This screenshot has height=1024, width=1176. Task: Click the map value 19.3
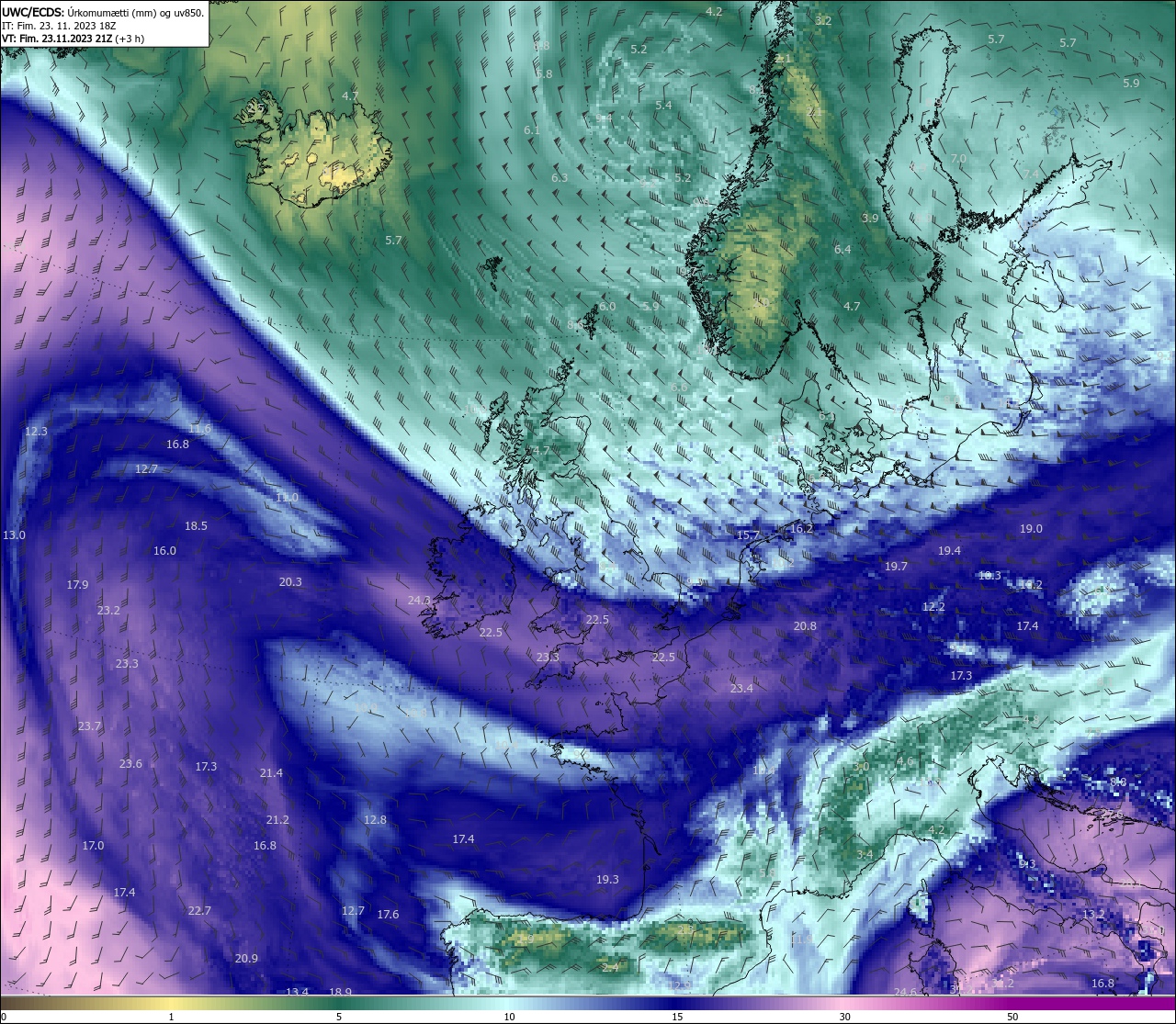point(607,879)
